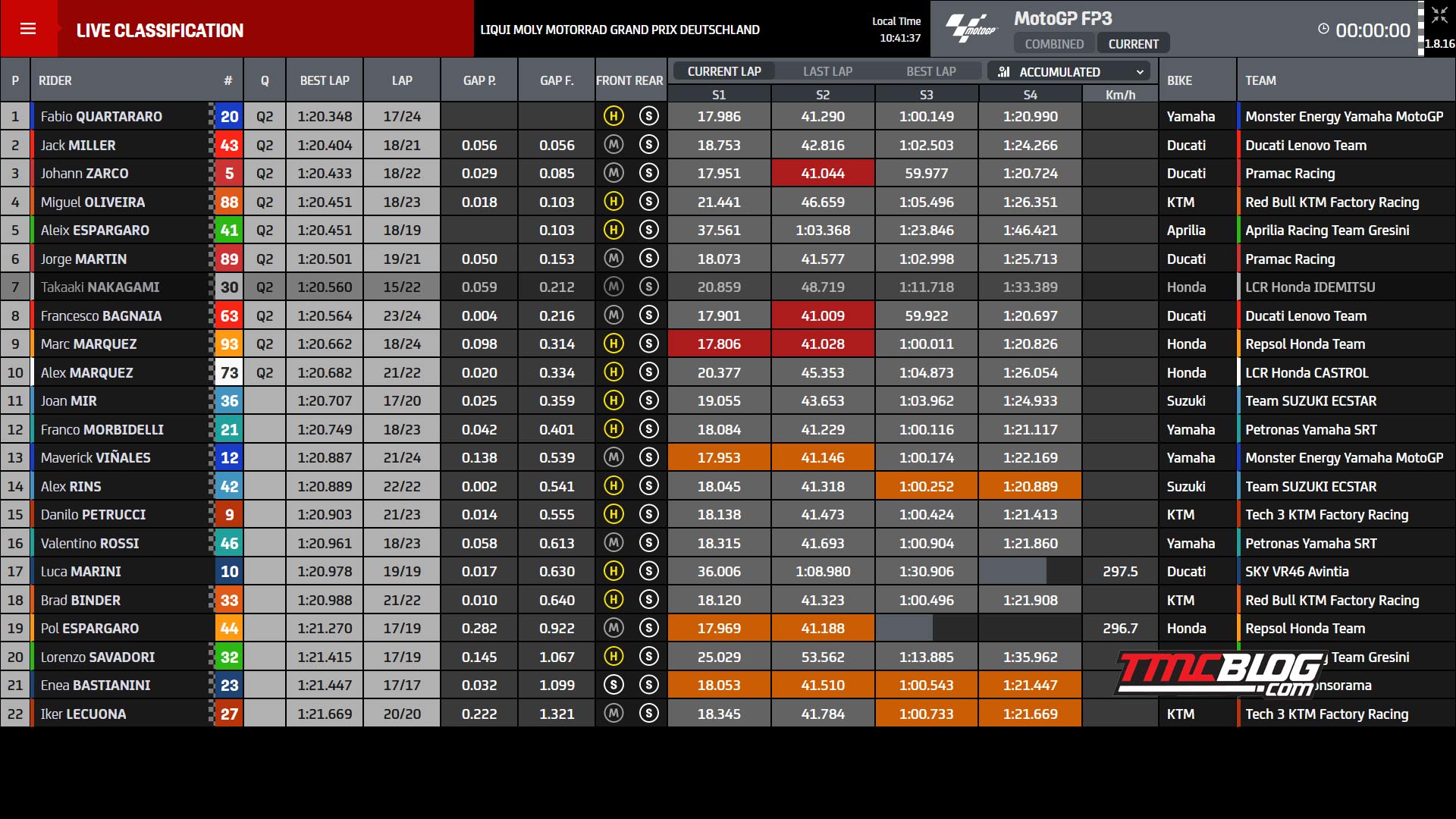The image size is (1456, 819).
Task: Click Rins's orange S4 time 1:20.889
Action: [x=1030, y=486]
